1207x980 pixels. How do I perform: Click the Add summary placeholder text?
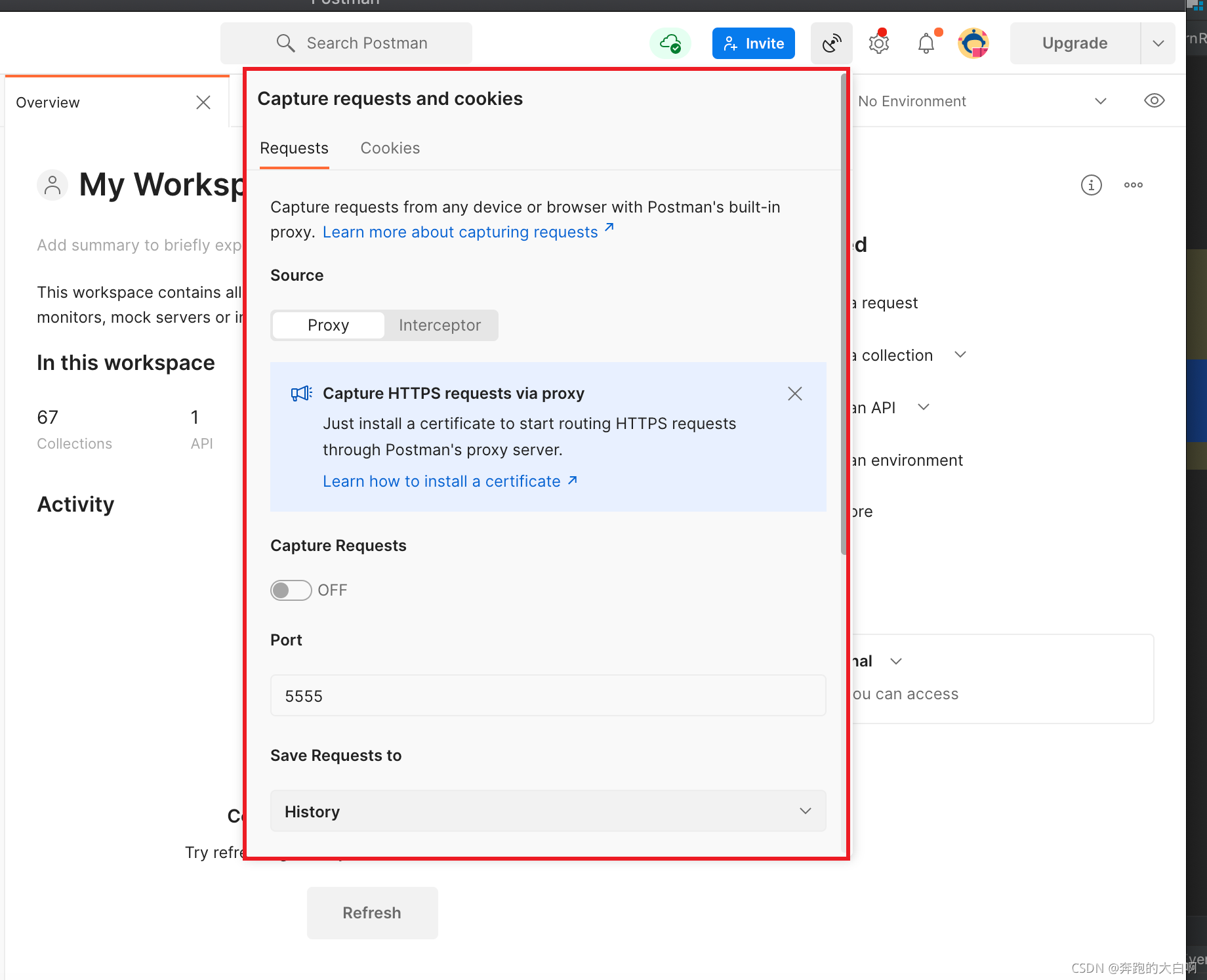pyautogui.click(x=139, y=245)
